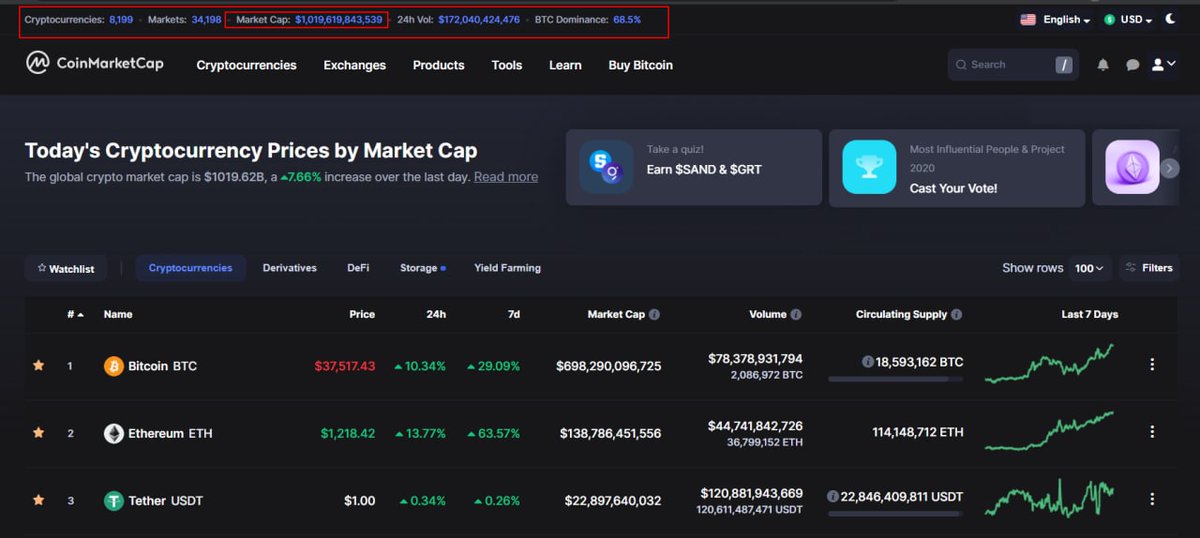The image size is (1200, 538).
Task: Open the Products menu
Action: point(438,65)
